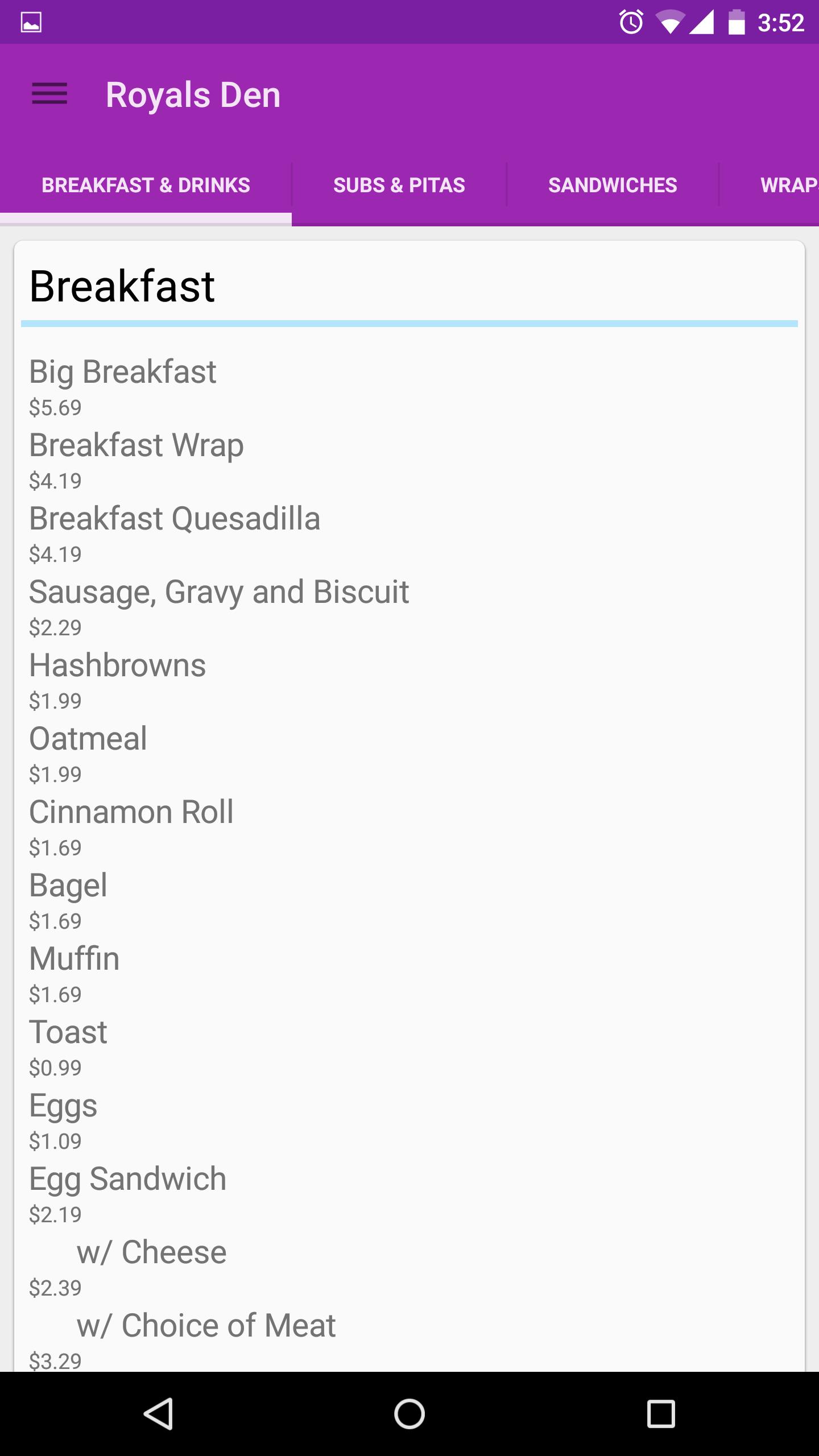Tap the Egg Sandwich item
819x1456 pixels.
coord(128,1179)
